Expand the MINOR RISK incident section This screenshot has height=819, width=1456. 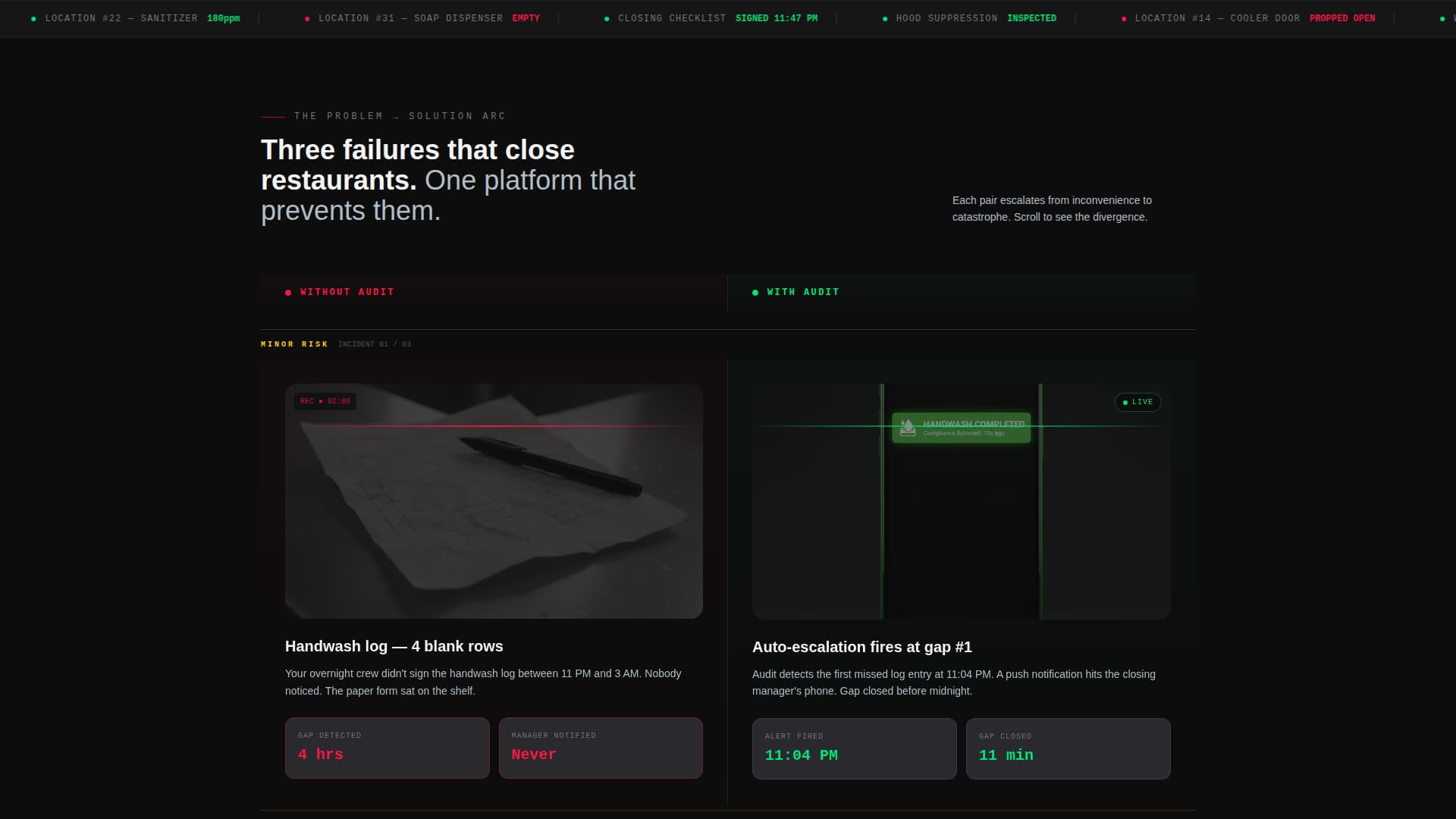[294, 344]
